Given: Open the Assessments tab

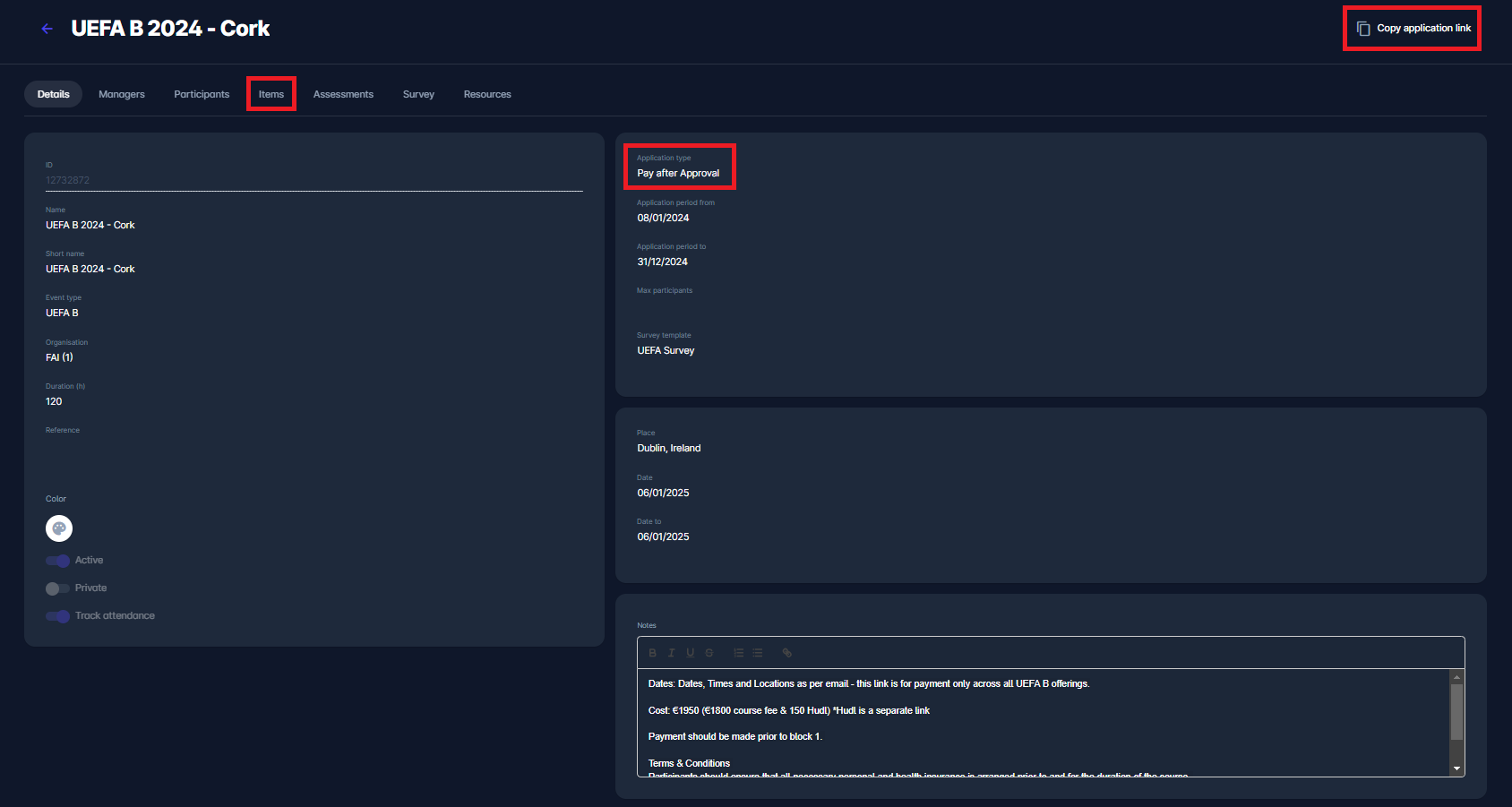Looking at the screenshot, I should (x=343, y=94).
